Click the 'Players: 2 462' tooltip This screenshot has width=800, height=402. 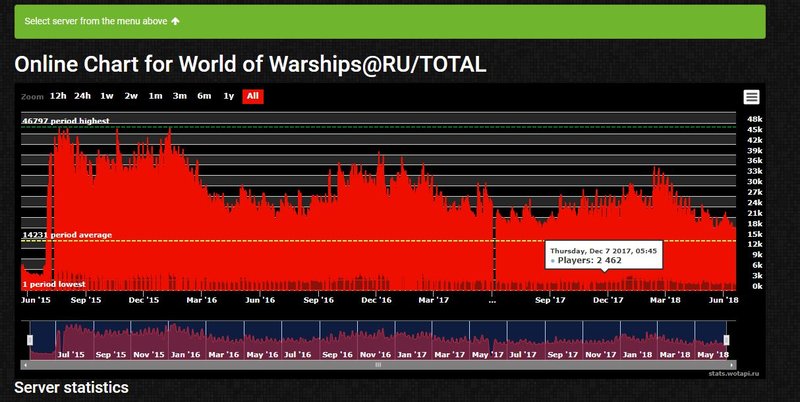pyautogui.click(x=604, y=255)
